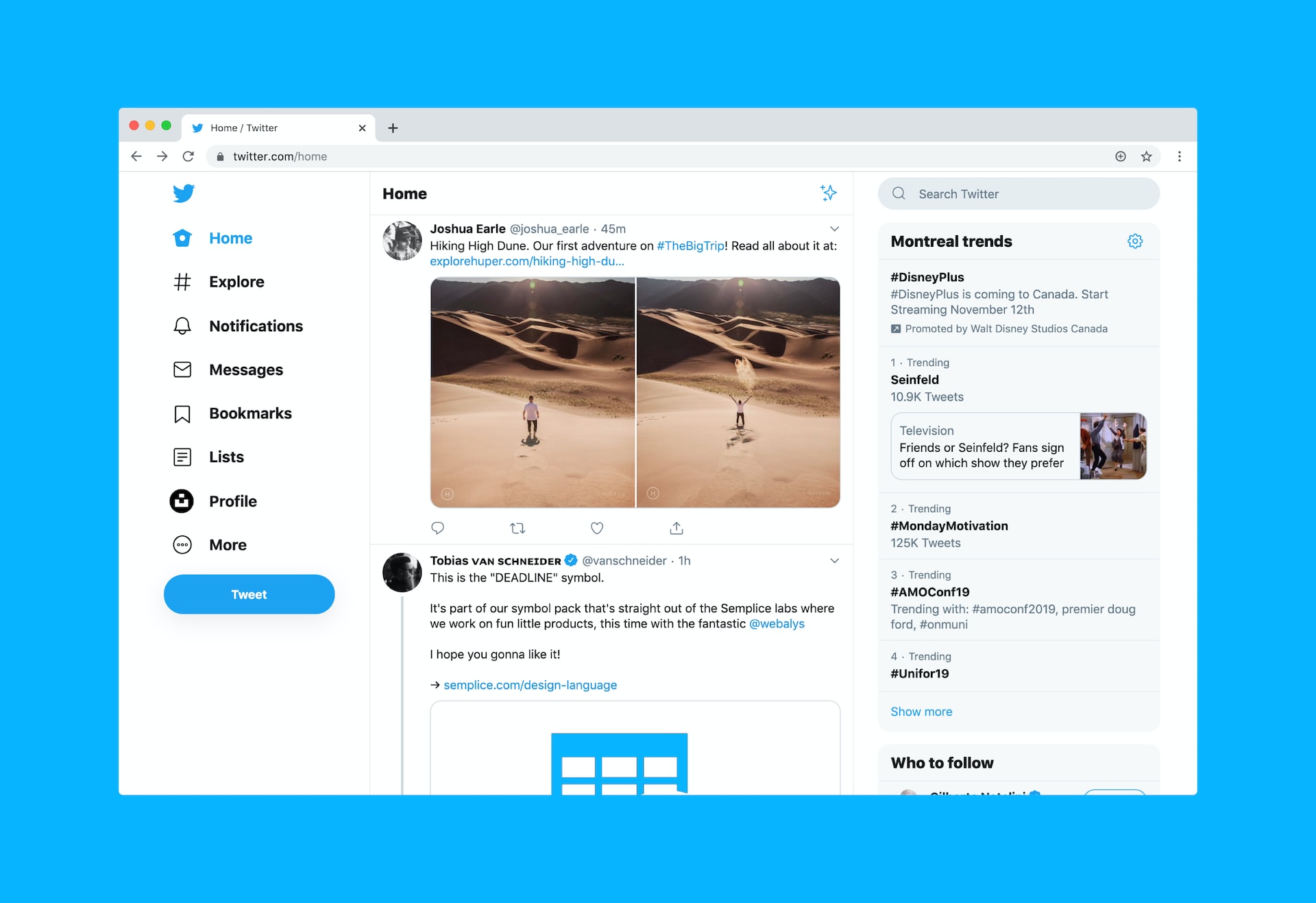Image resolution: width=1316 pixels, height=903 pixels.
Task: Select #MondayMotivation trending hashtag
Action: coord(949,525)
